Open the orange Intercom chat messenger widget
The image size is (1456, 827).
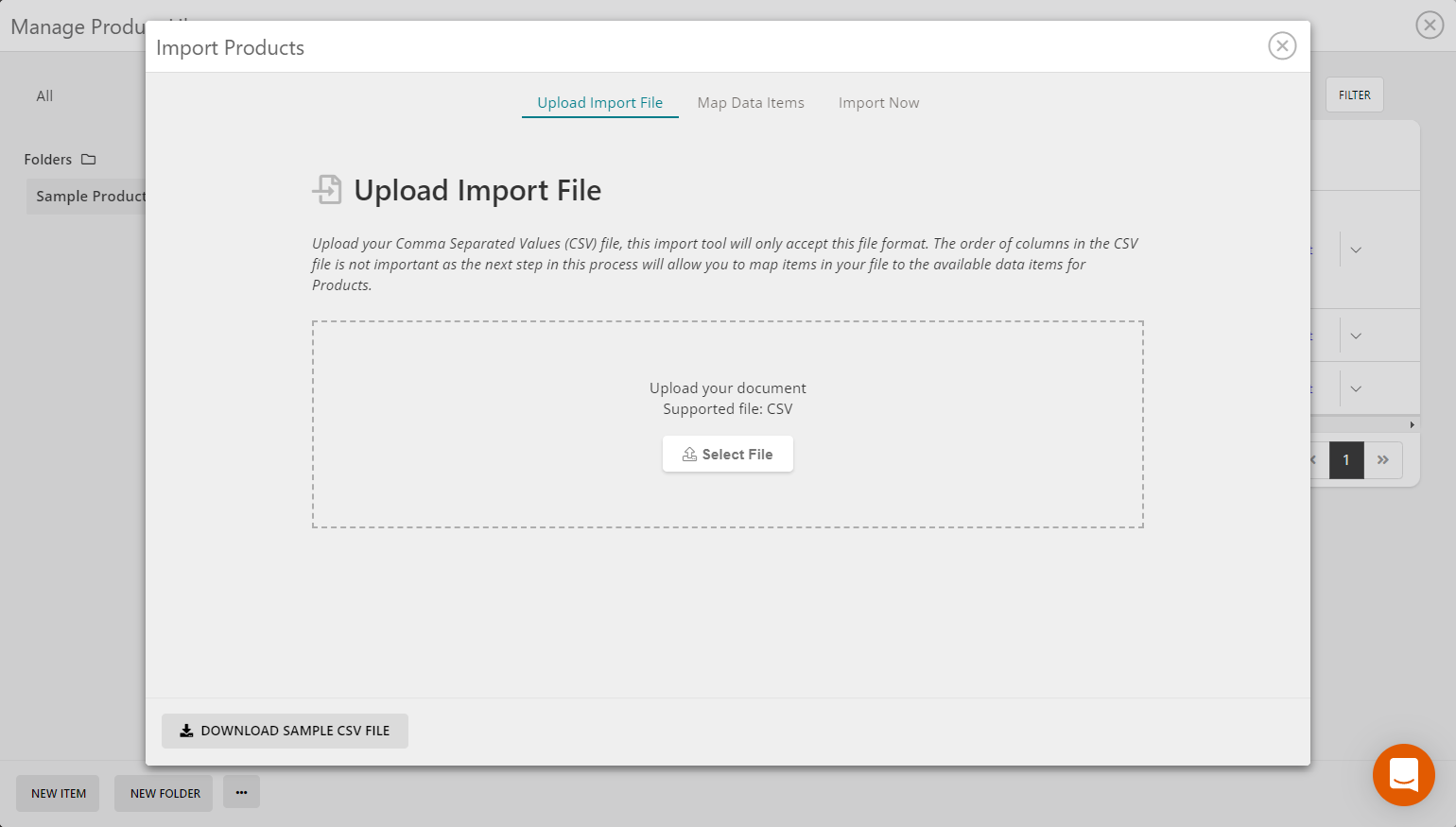click(1403, 775)
